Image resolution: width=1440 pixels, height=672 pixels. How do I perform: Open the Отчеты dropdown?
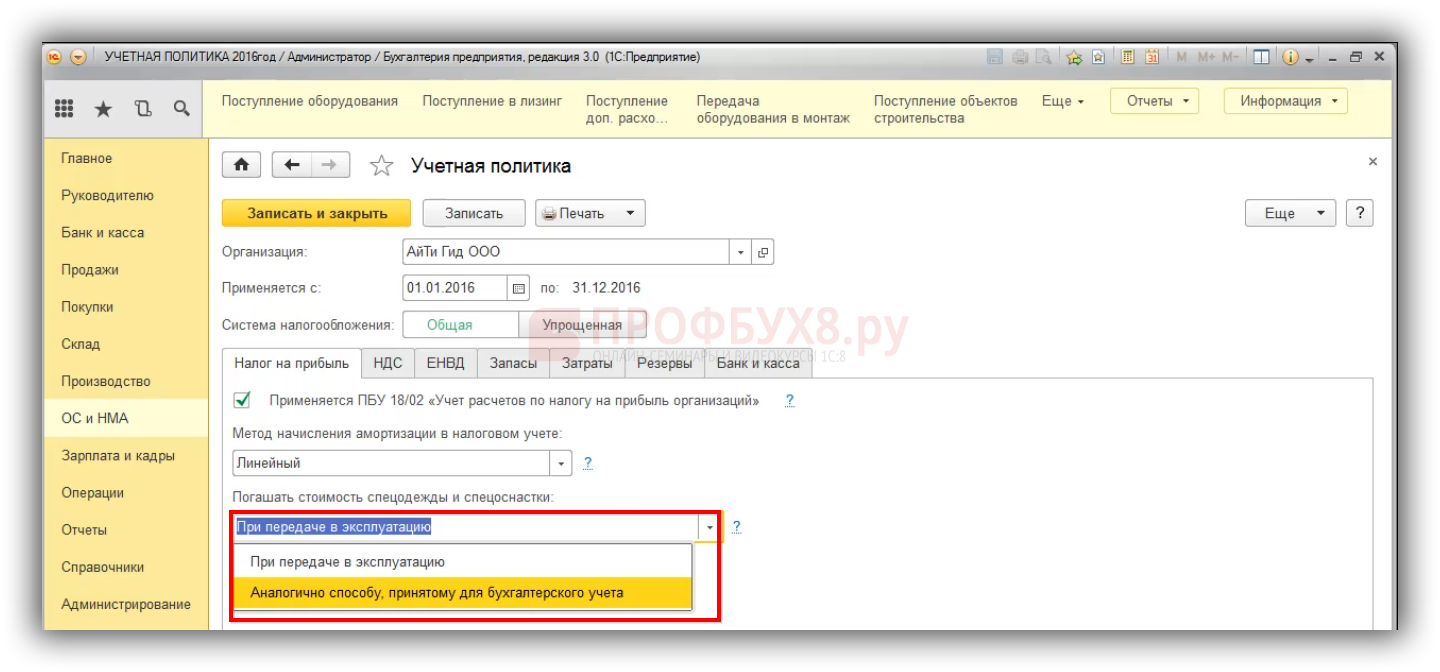point(1155,101)
